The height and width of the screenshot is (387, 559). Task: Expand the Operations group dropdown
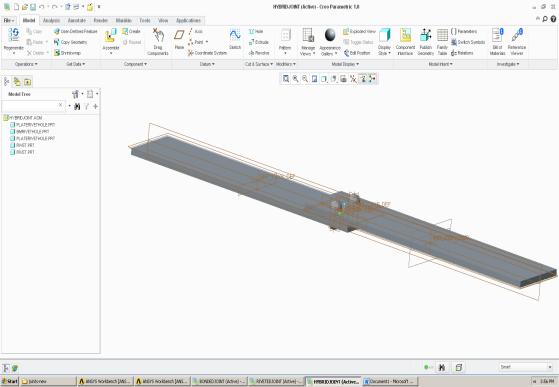tap(26, 64)
